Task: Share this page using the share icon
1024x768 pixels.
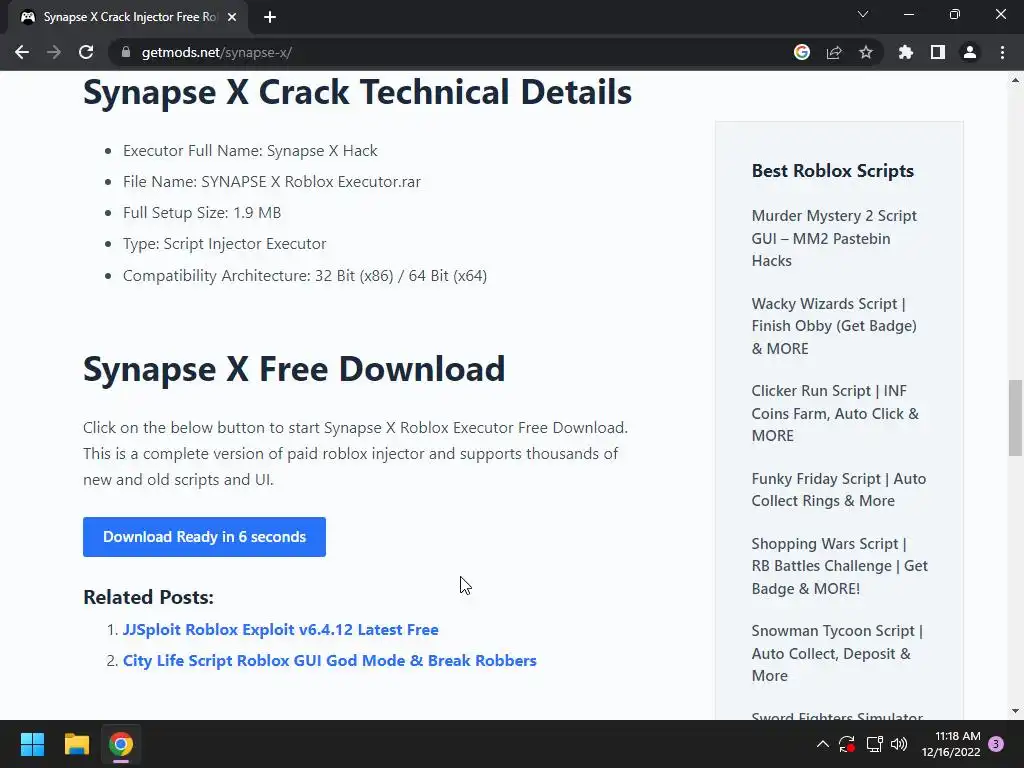Action: tap(834, 52)
